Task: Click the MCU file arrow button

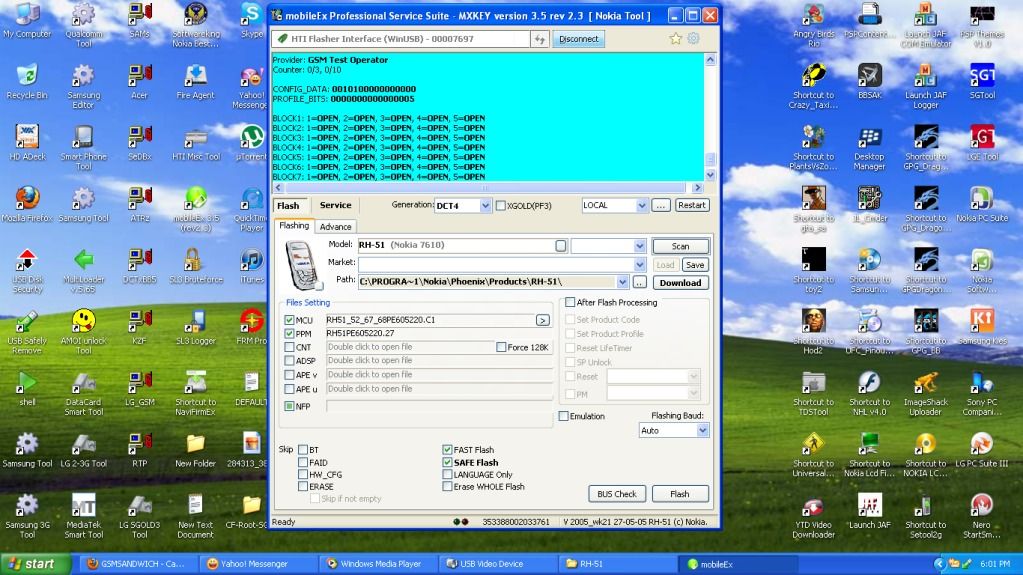Action: click(x=542, y=320)
